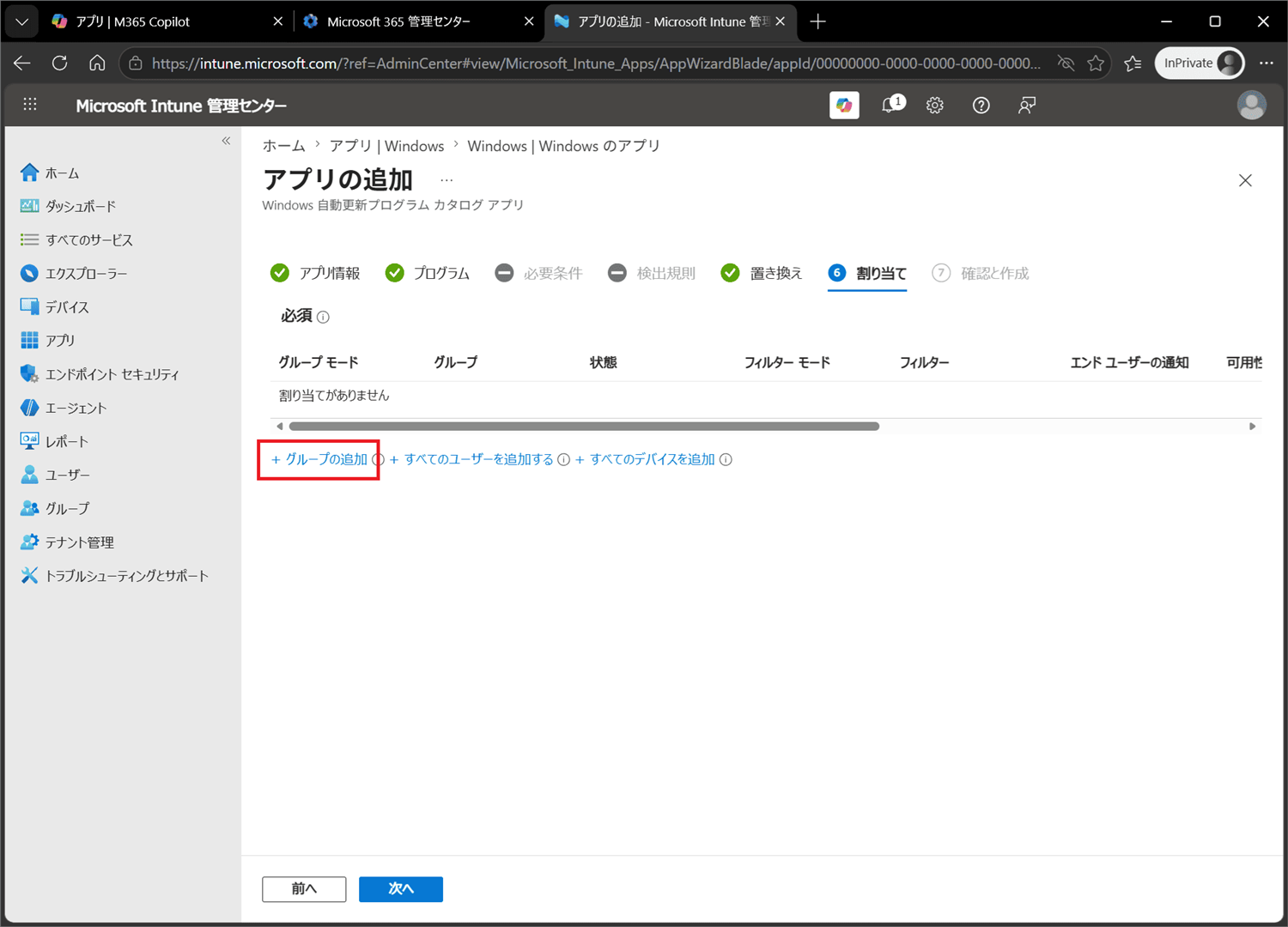Switch to the プログラム step
1288x927 pixels.
tap(428, 273)
